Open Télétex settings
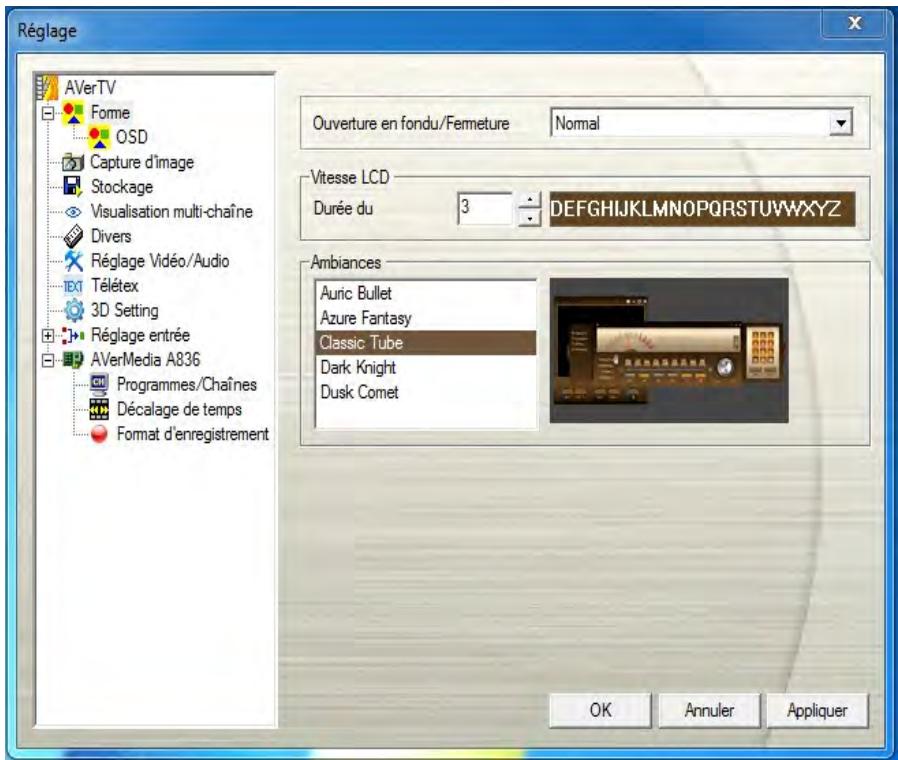 115,285
